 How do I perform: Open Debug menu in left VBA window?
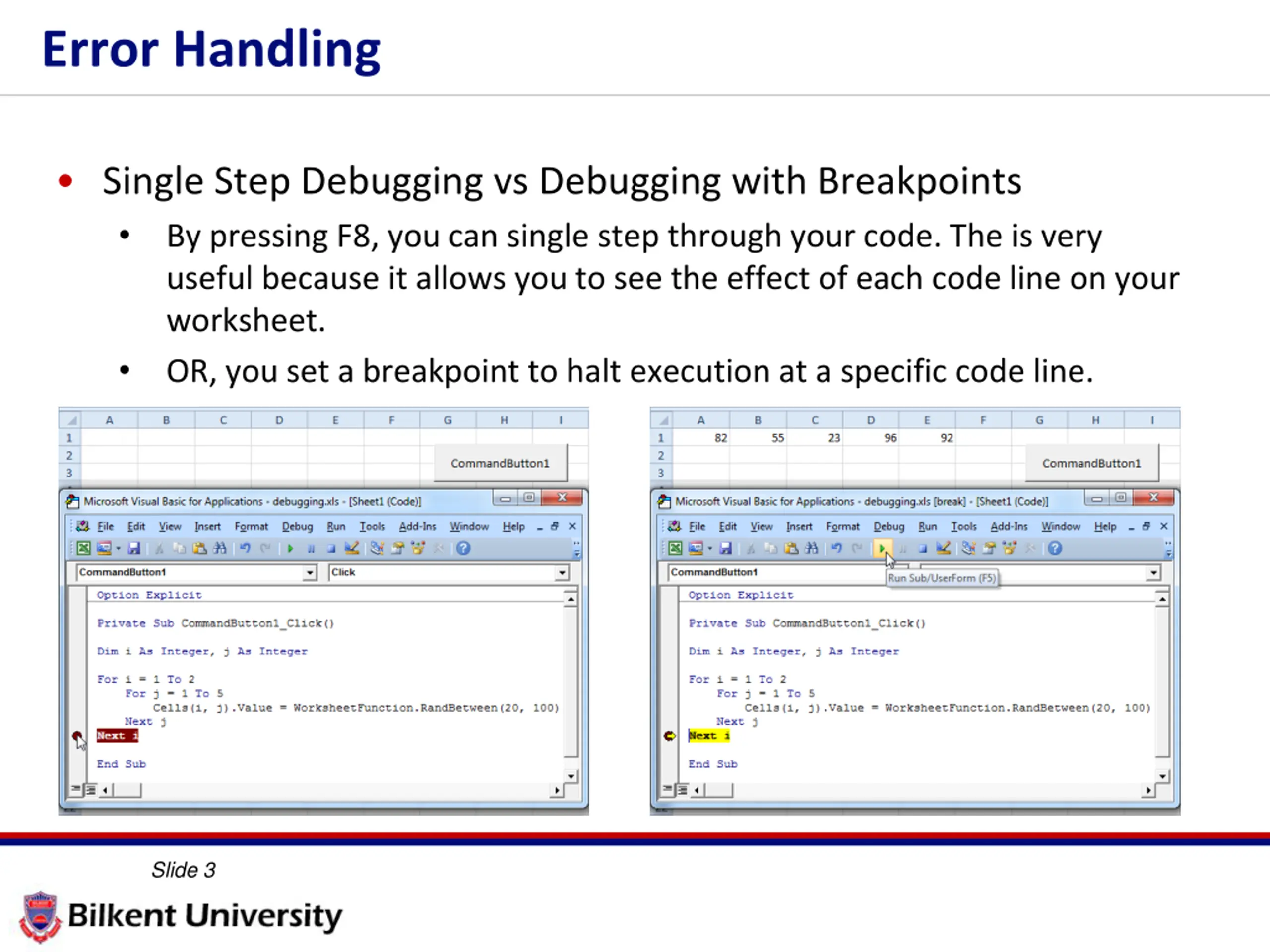pyautogui.click(x=297, y=526)
